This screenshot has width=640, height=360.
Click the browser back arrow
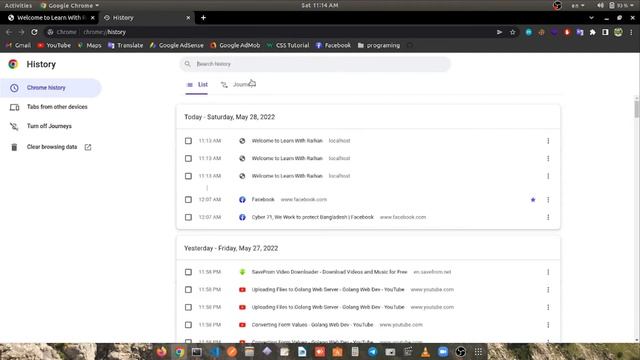9,32
